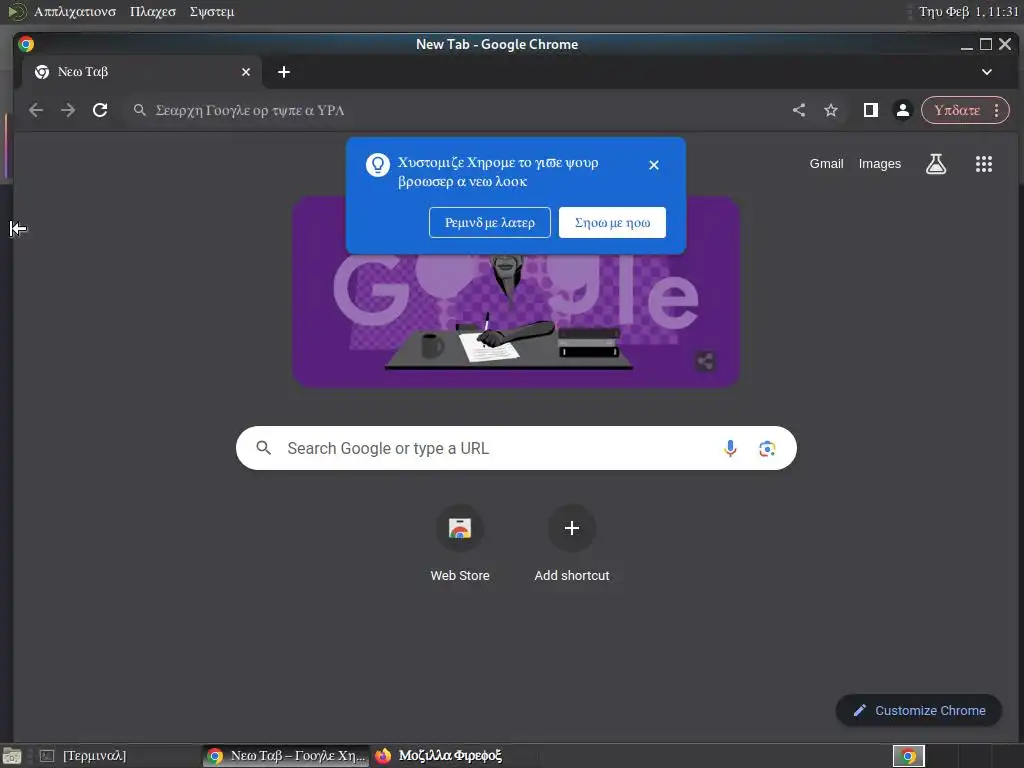Click search magnifier in Google search box
The image size is (1024, 768).
[x=263, y=448]
